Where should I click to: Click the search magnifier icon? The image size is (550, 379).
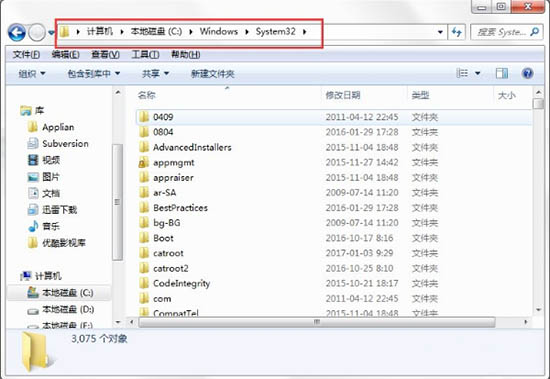click(535, 32)
